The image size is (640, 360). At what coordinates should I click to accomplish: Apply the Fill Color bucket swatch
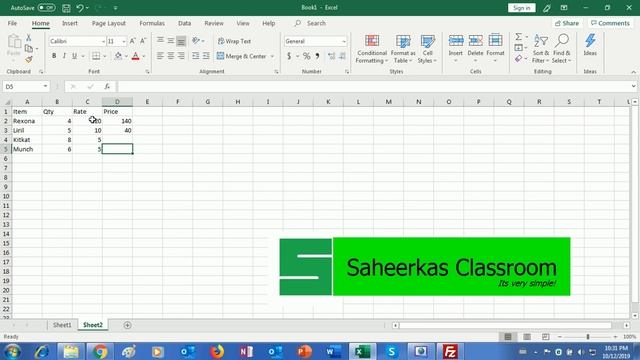(118, 56)
